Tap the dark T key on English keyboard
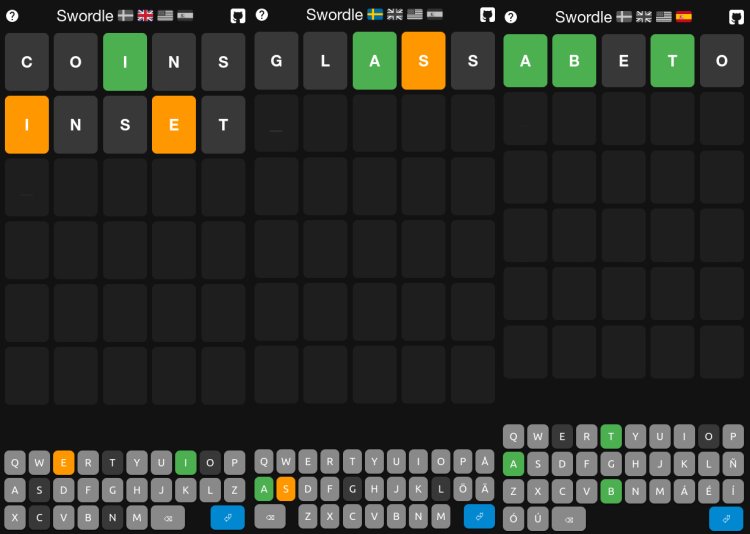 112,463
